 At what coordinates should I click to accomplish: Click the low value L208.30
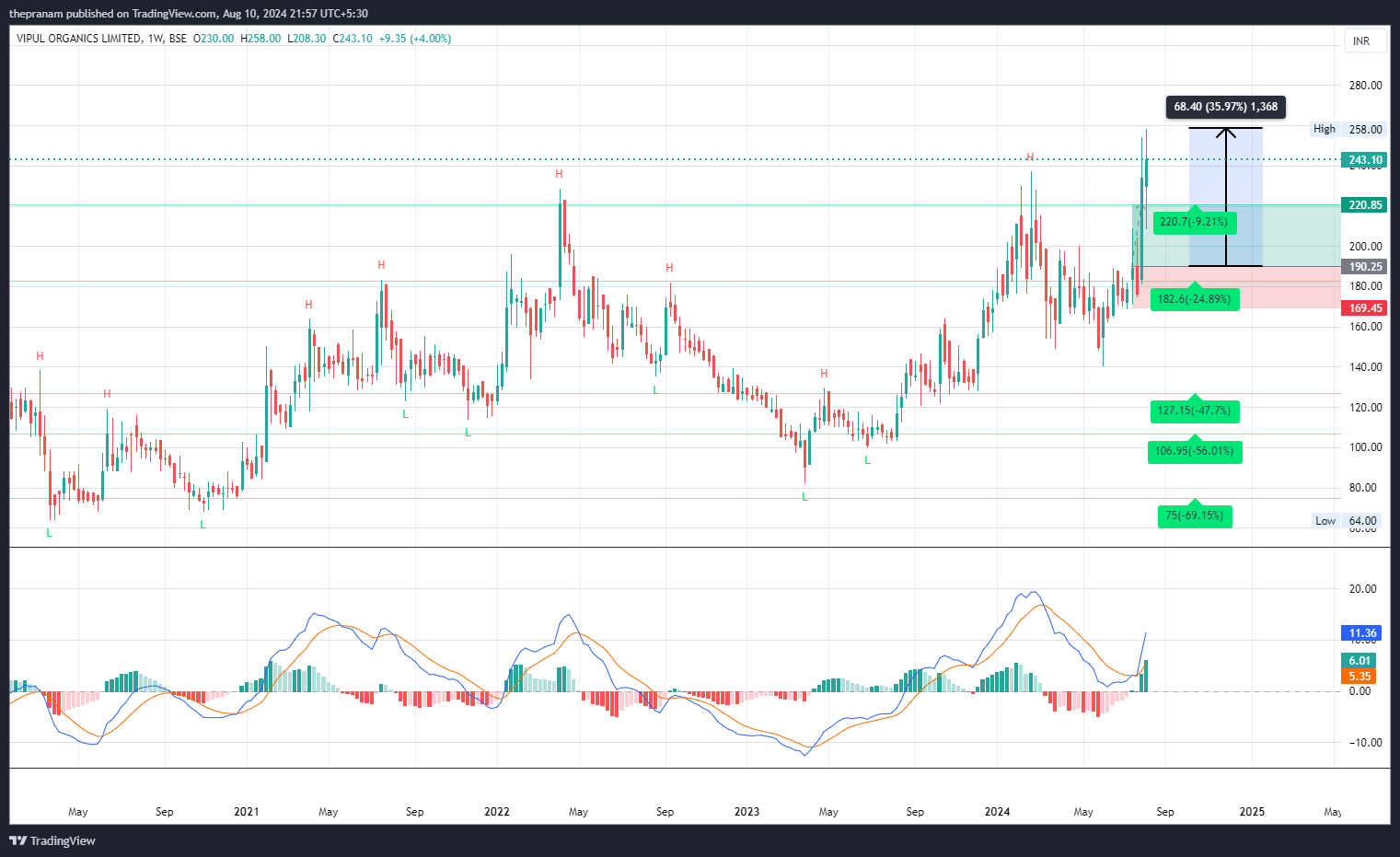(307, 39)
